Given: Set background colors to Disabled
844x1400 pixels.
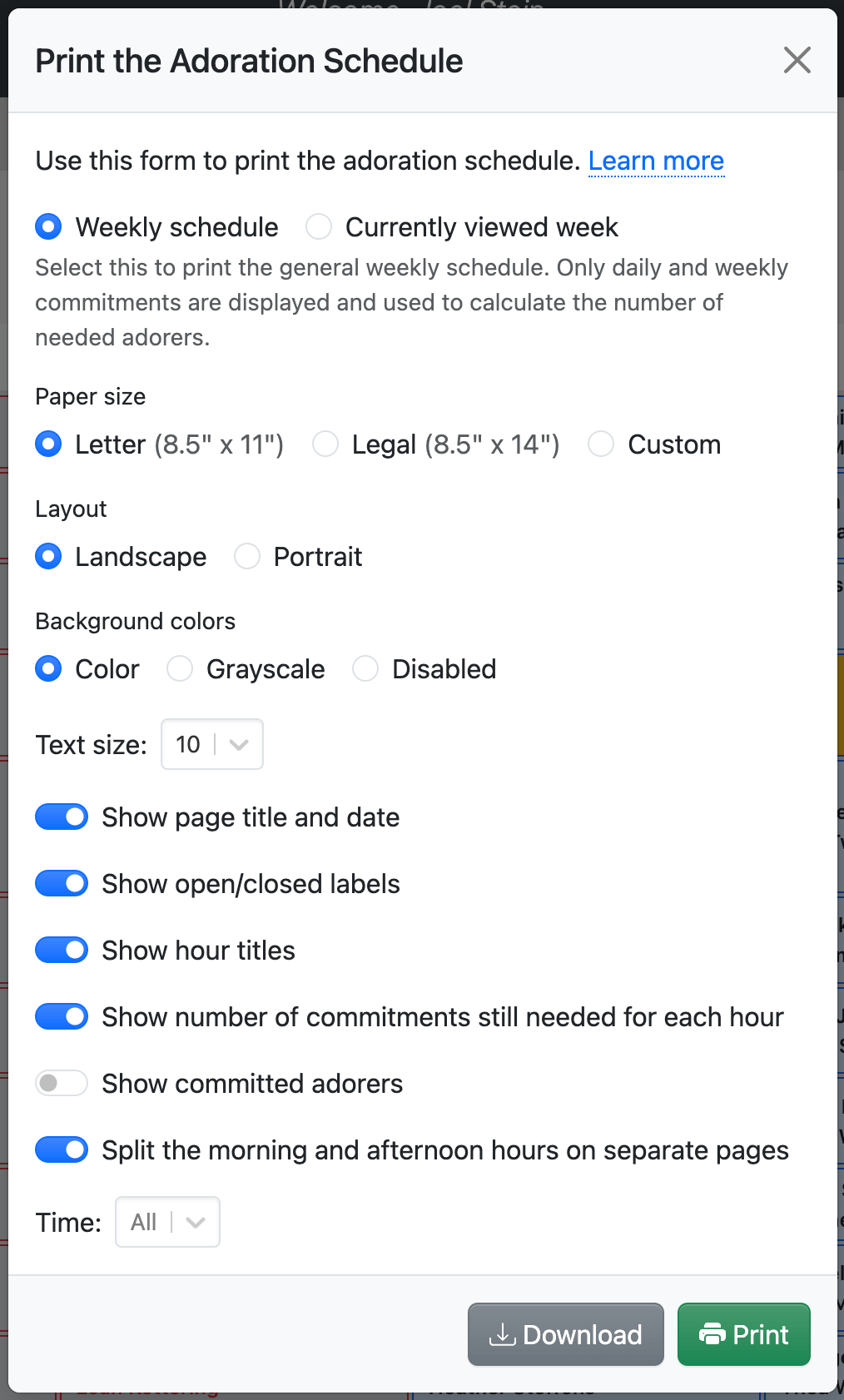Looking at the screenshot, I should pos(365,668).
